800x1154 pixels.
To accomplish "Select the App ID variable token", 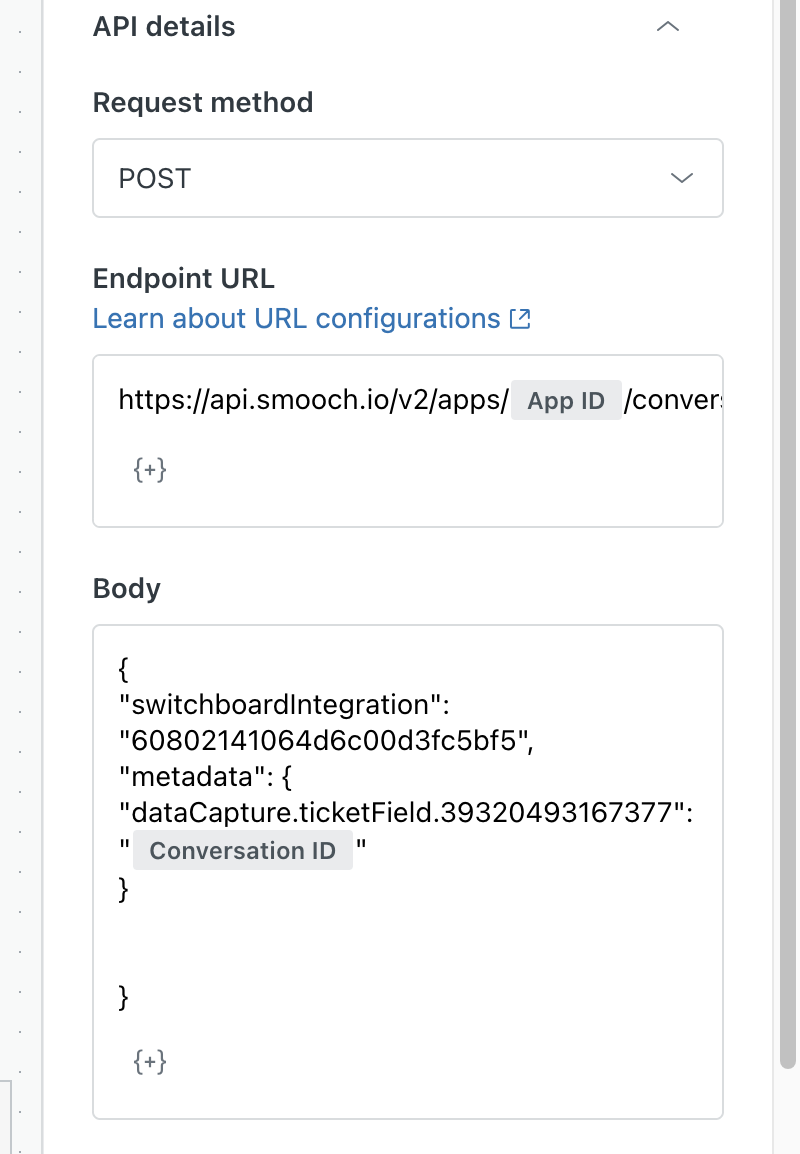I will 566,401.
